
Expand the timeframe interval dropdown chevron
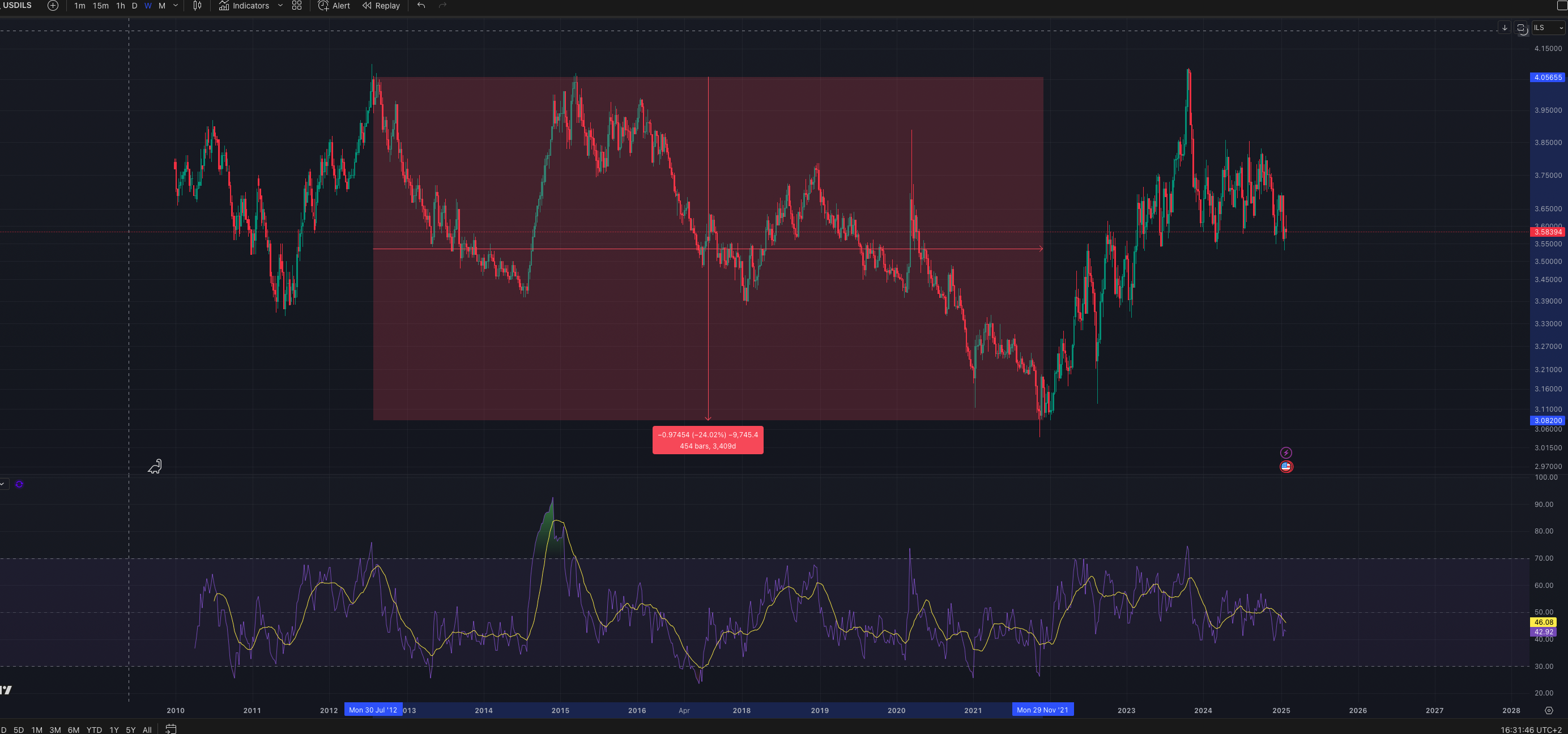(x=176, y=6)
